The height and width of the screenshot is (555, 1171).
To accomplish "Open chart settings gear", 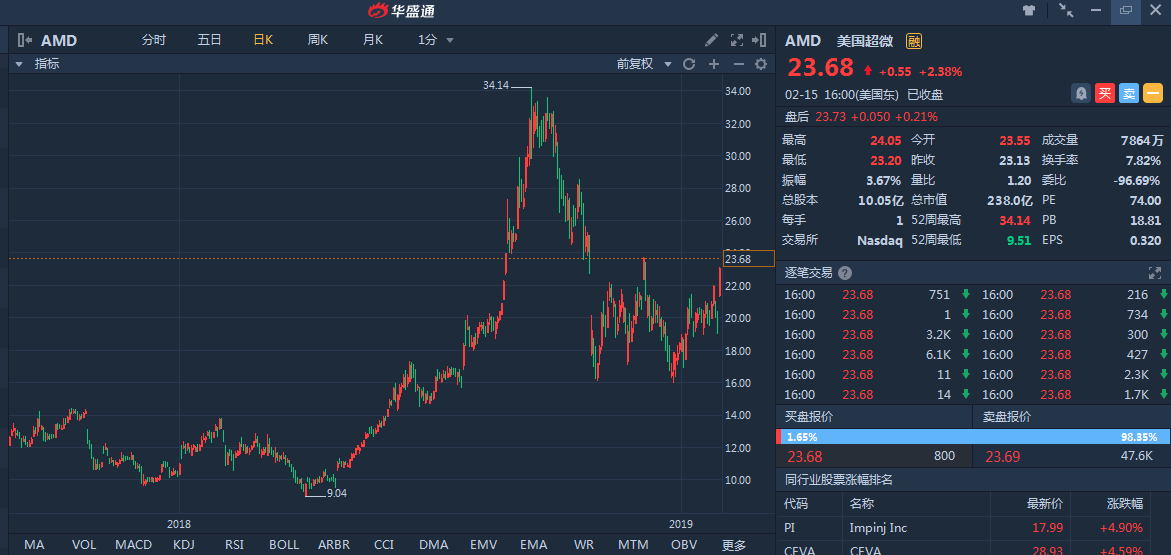I will pyautogui.click(x=761, y=64).
